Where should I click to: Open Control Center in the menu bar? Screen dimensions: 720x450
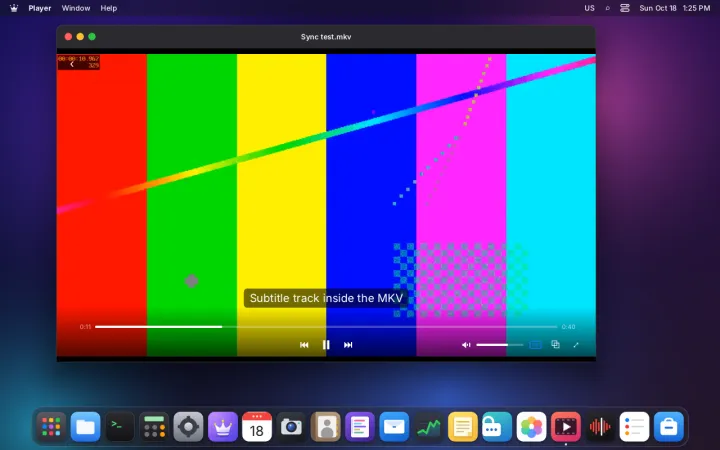[x=624, y=8]
